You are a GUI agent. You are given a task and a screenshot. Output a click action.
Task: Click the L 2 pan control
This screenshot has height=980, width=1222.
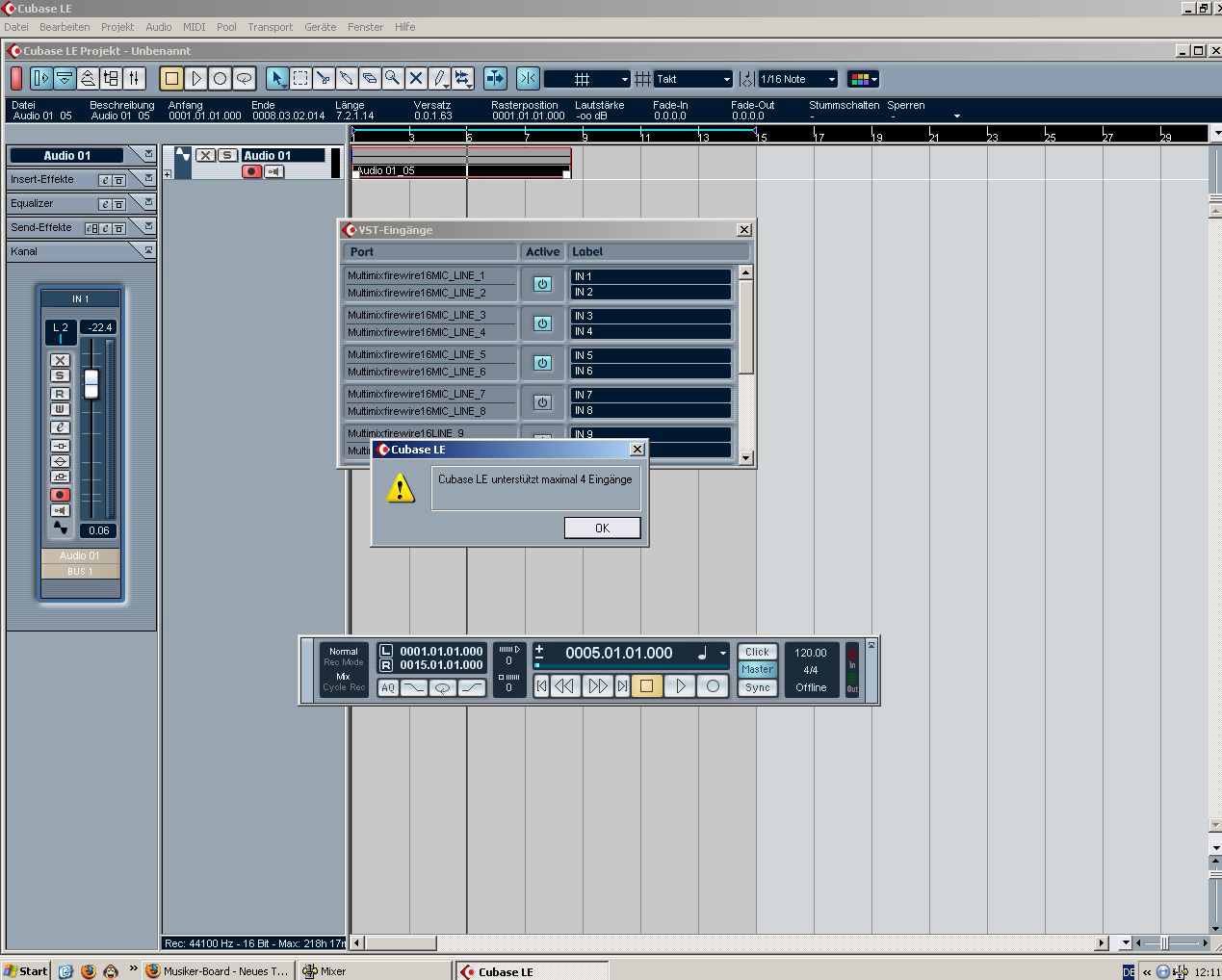click(x=61, y=332)
